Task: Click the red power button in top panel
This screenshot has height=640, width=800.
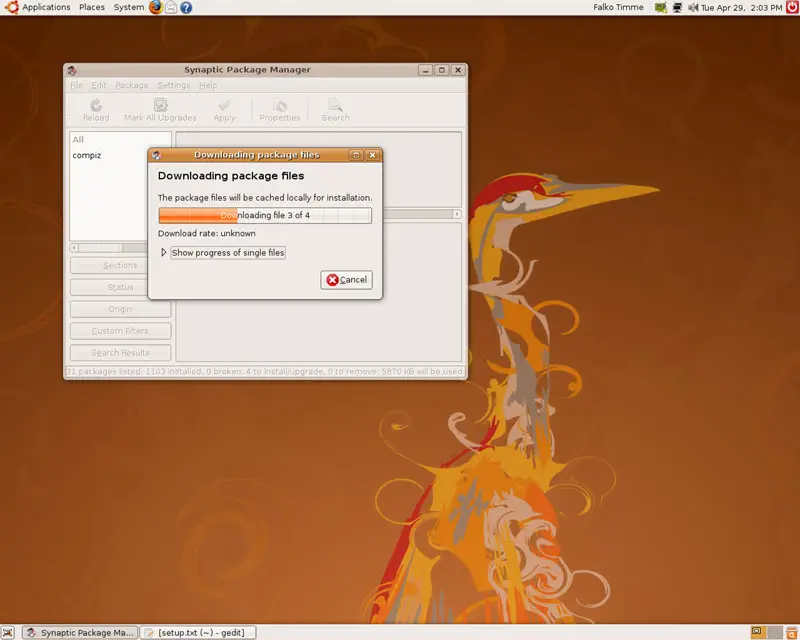Action: point(792,7)
